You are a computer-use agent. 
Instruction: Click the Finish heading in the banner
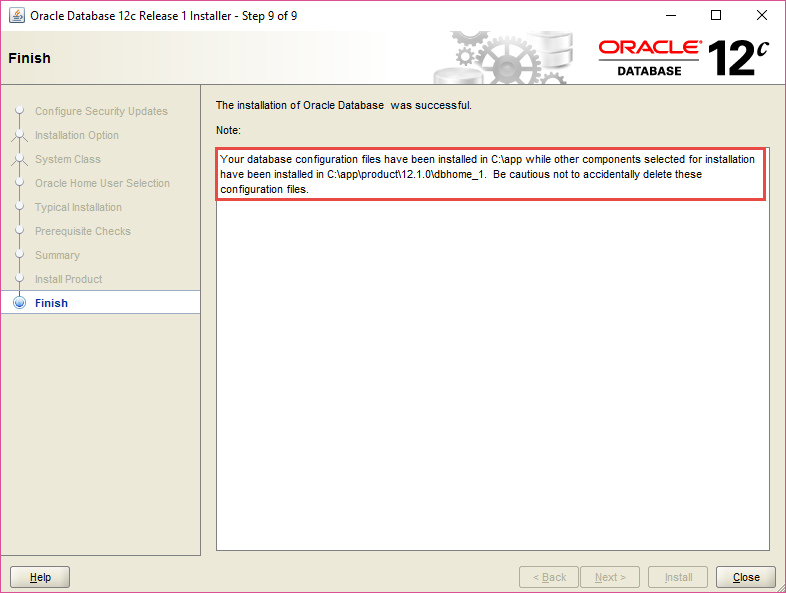(30, 58)
